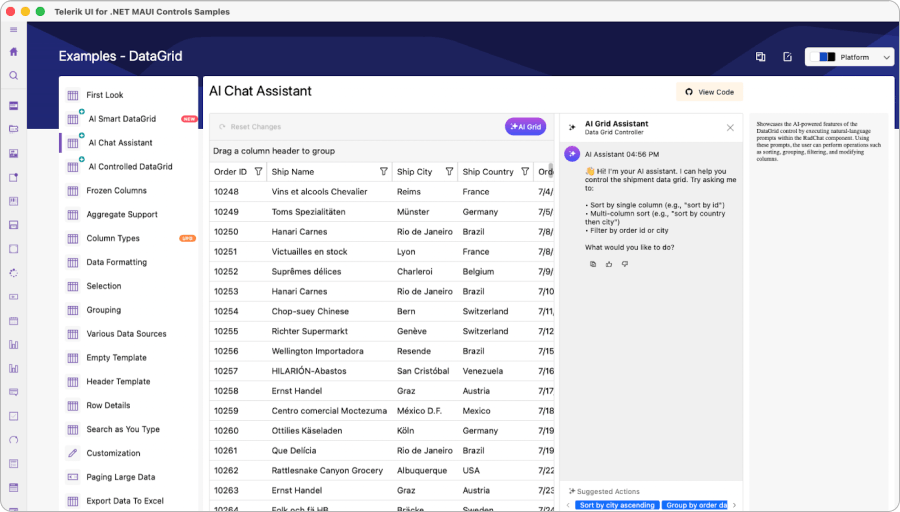
Task: Select 'Wellington Importadora' cell
Action: click(x=329, y=351)
